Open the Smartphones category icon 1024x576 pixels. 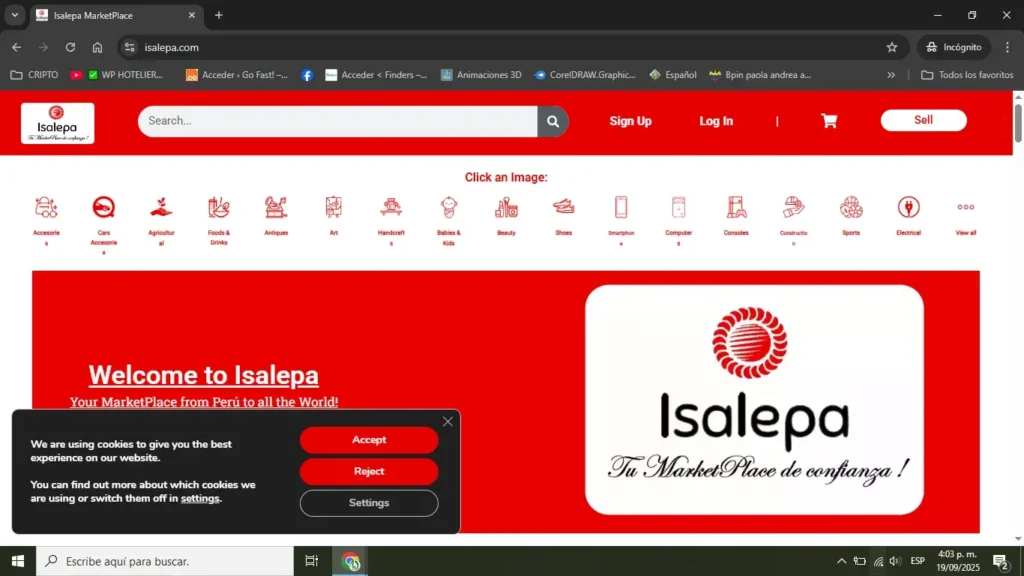tap(621, 208)
